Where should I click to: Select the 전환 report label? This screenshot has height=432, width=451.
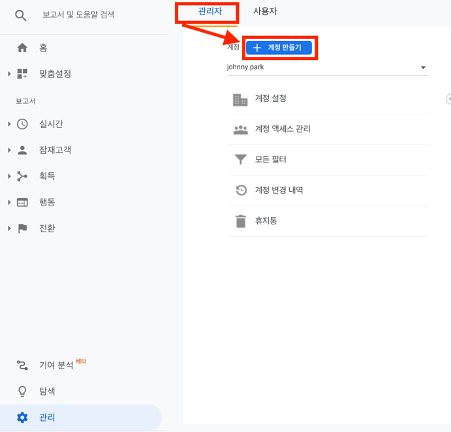pos(47,228)
